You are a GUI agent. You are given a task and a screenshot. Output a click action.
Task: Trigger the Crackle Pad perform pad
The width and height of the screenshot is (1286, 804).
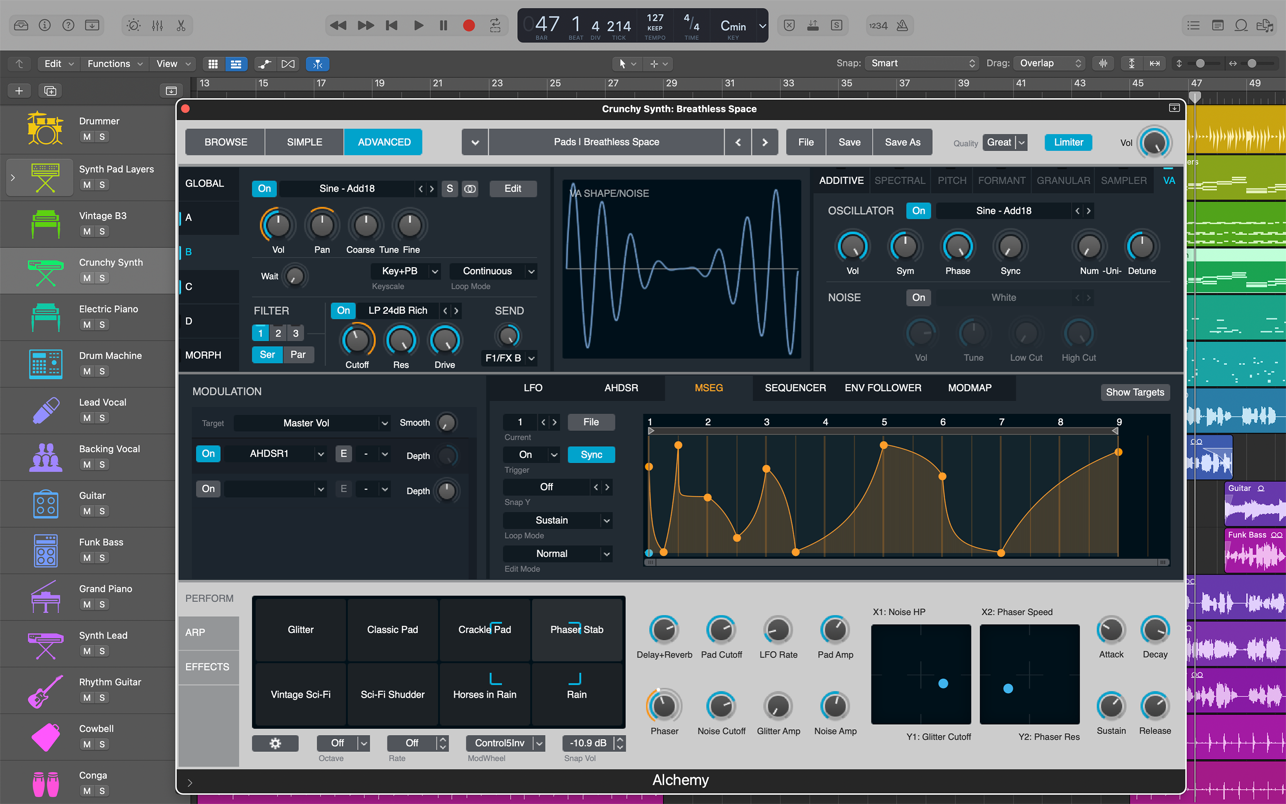pyautogui.click(x=484, y=629)
